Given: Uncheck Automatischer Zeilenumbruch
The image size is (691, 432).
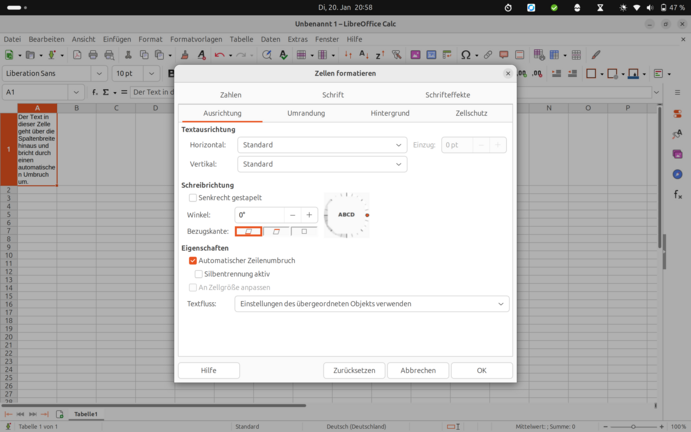Looking at the screenshot, I should pyautogui.click(x=193, y=261).
